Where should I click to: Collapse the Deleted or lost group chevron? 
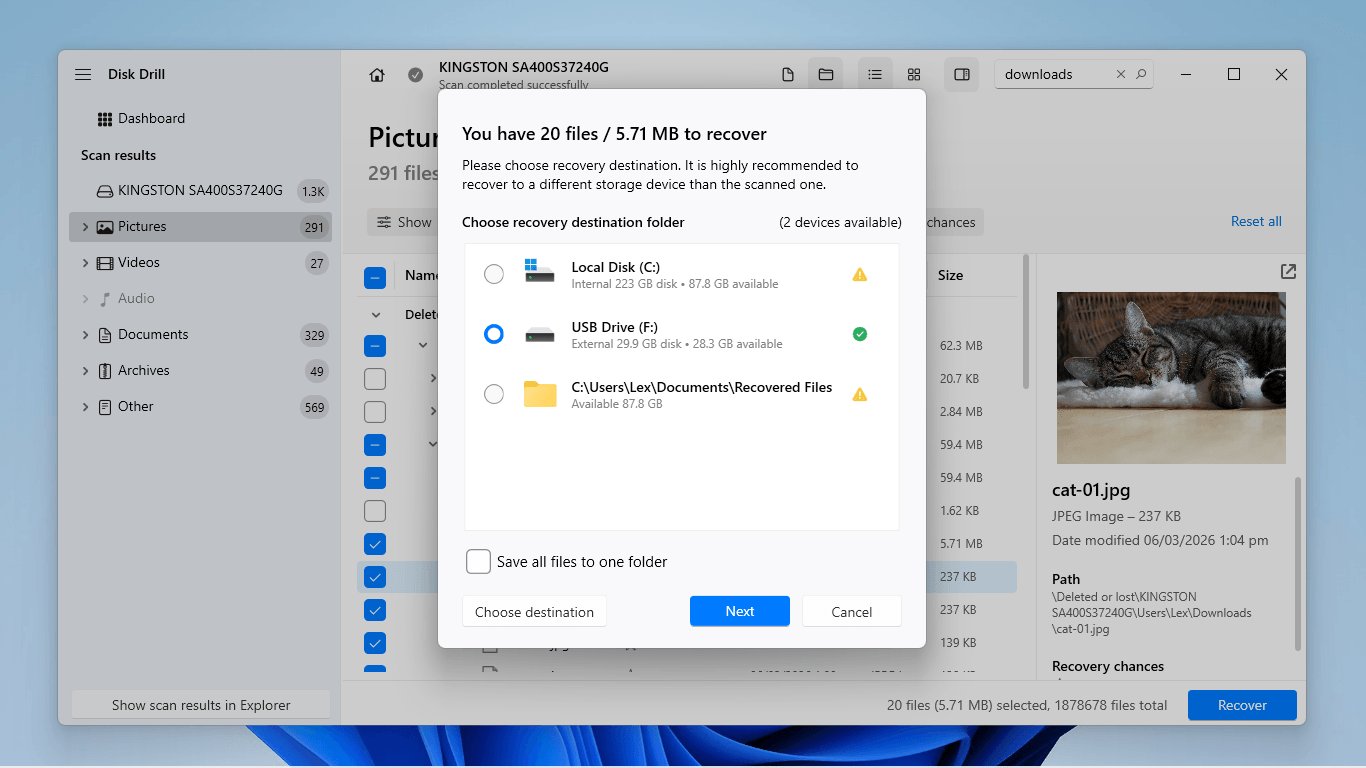(375, 314)
